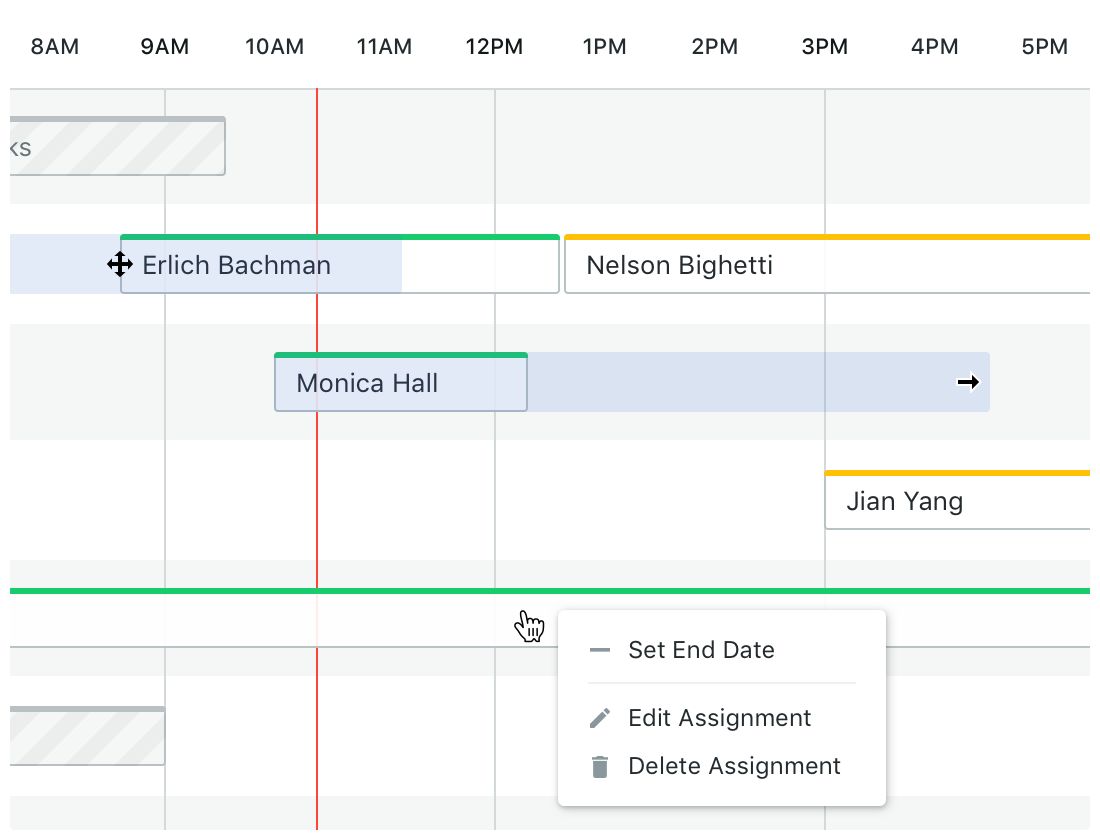The width and height of the screenshot is (1100, 840).
Task: Click the trash icon for Delete Assignment
Action: click(600, 767)
